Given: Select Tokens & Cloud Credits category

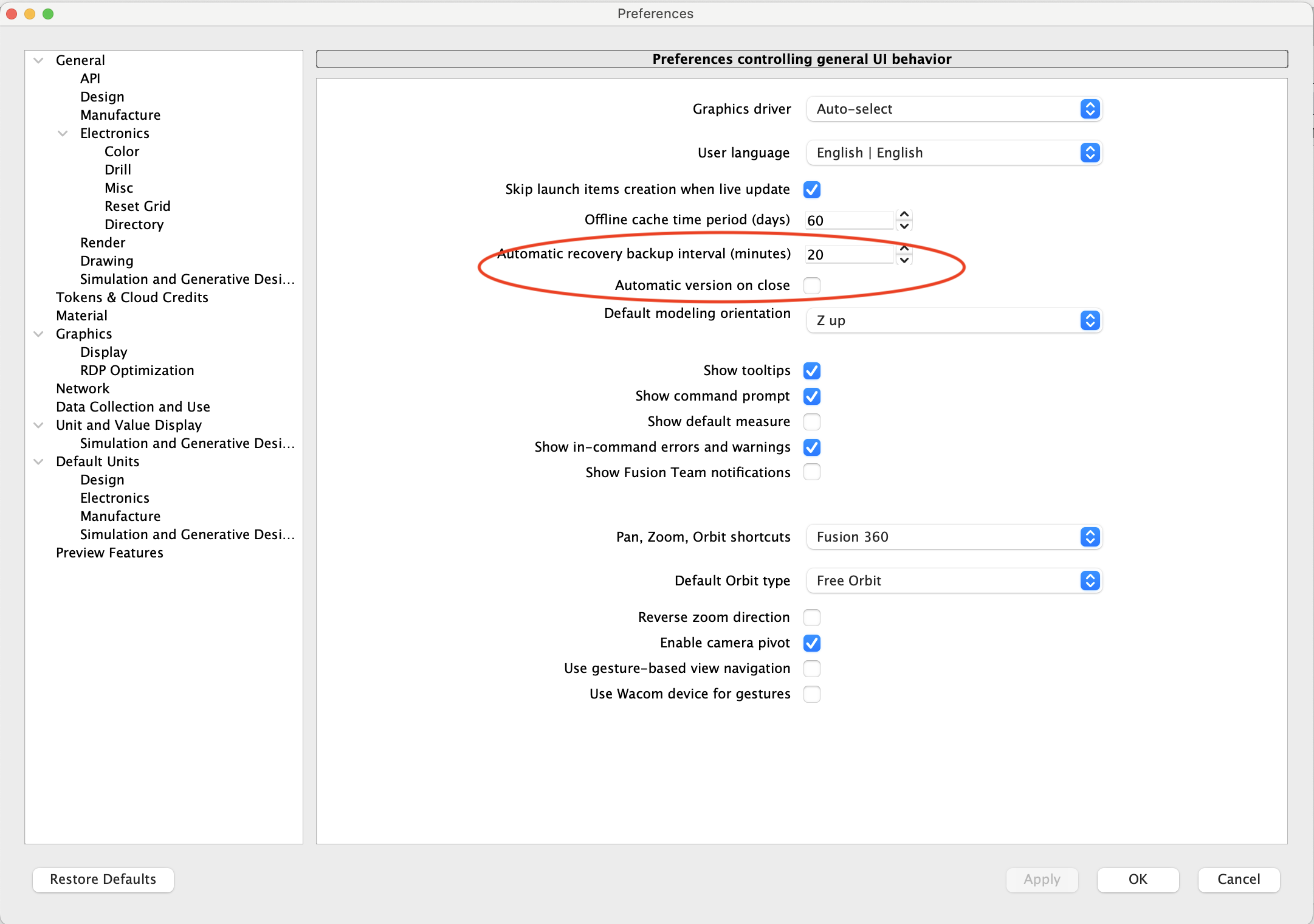Looking at the screenshot, I should point(132,297).
